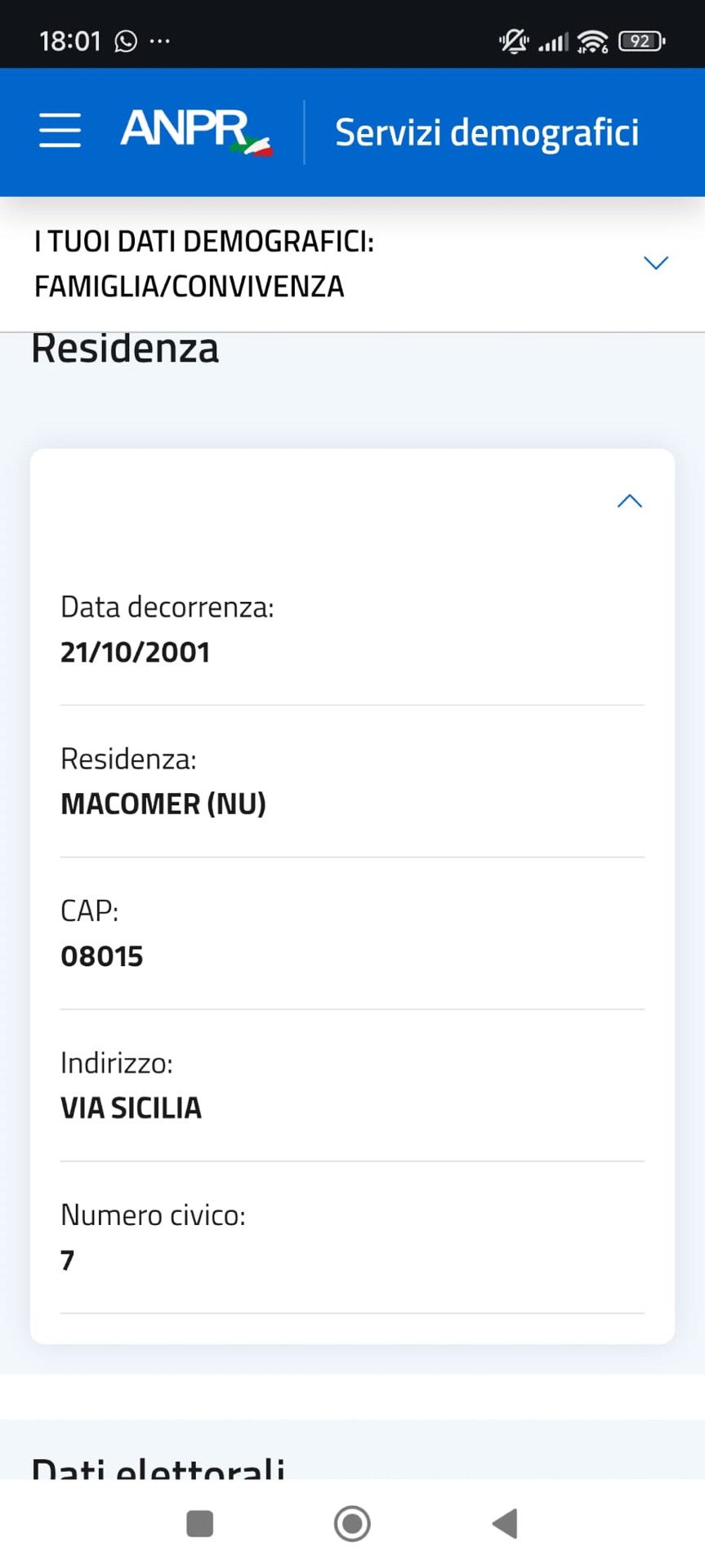Screen dimensions: 705x1568
Task: Tap the 18:01 status bar clock
Action: click(70, 41)
